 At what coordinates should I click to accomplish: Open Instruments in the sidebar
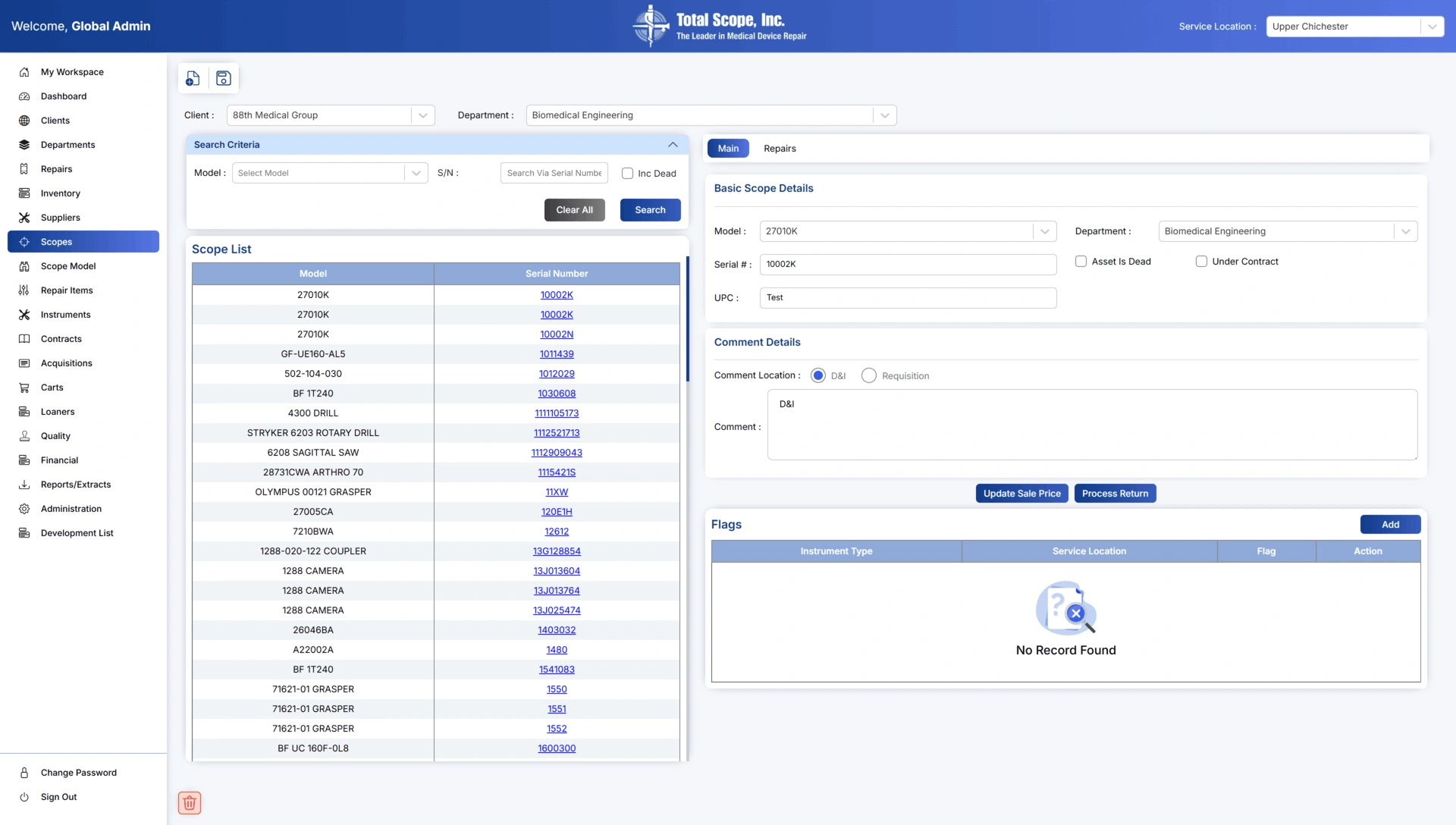point(65,315)
